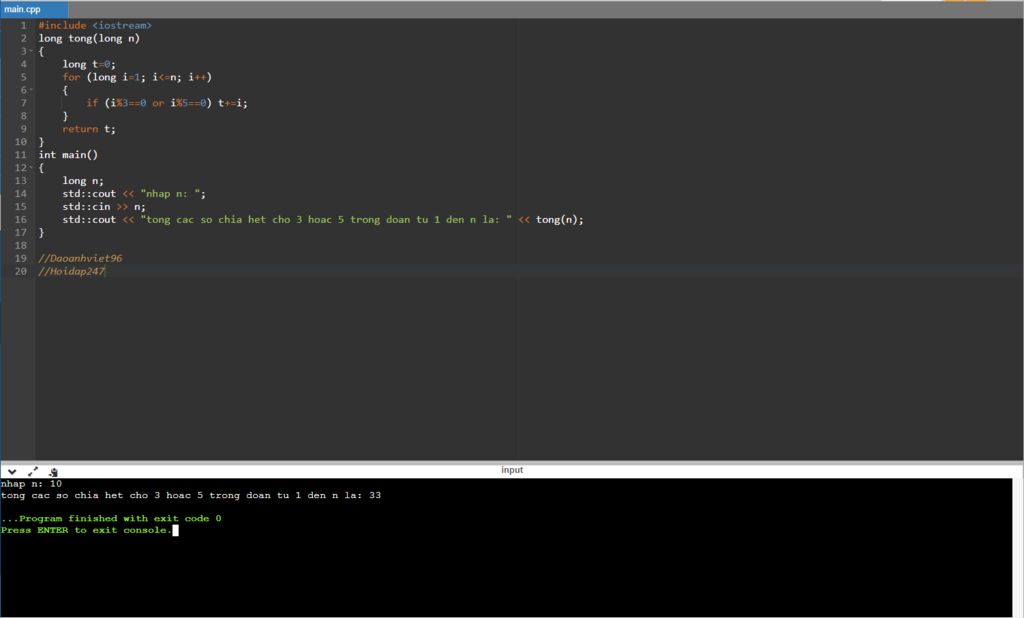Click the comment '//Hoidap247'
1024x618 pixels.
71,271
